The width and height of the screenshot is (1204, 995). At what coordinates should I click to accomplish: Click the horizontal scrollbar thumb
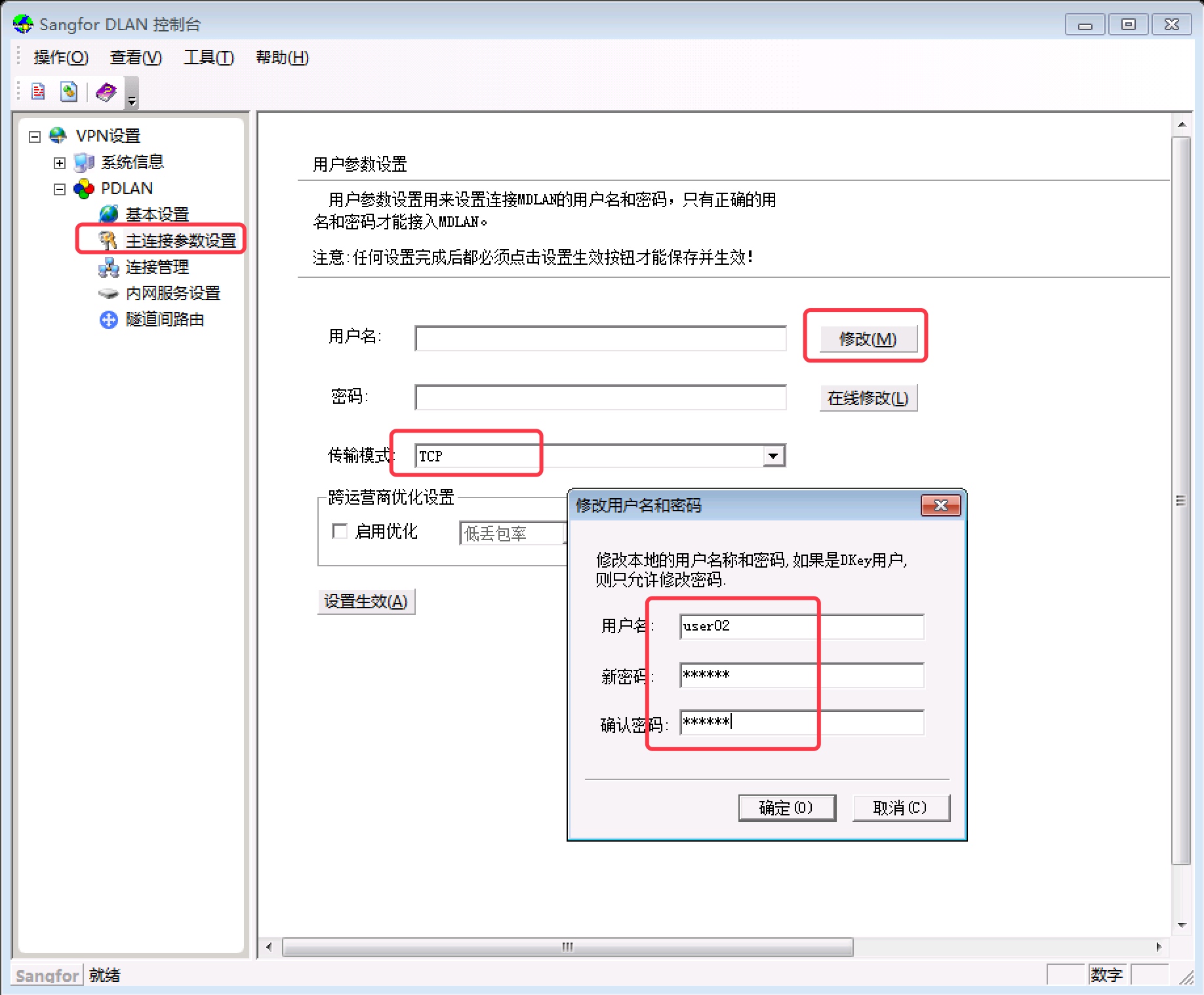click(x=568, y=947)
